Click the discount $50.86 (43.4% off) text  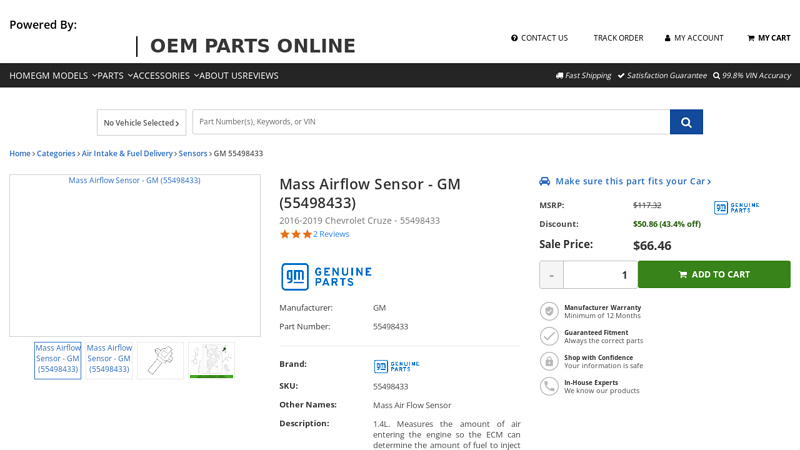tap(667, 224)
